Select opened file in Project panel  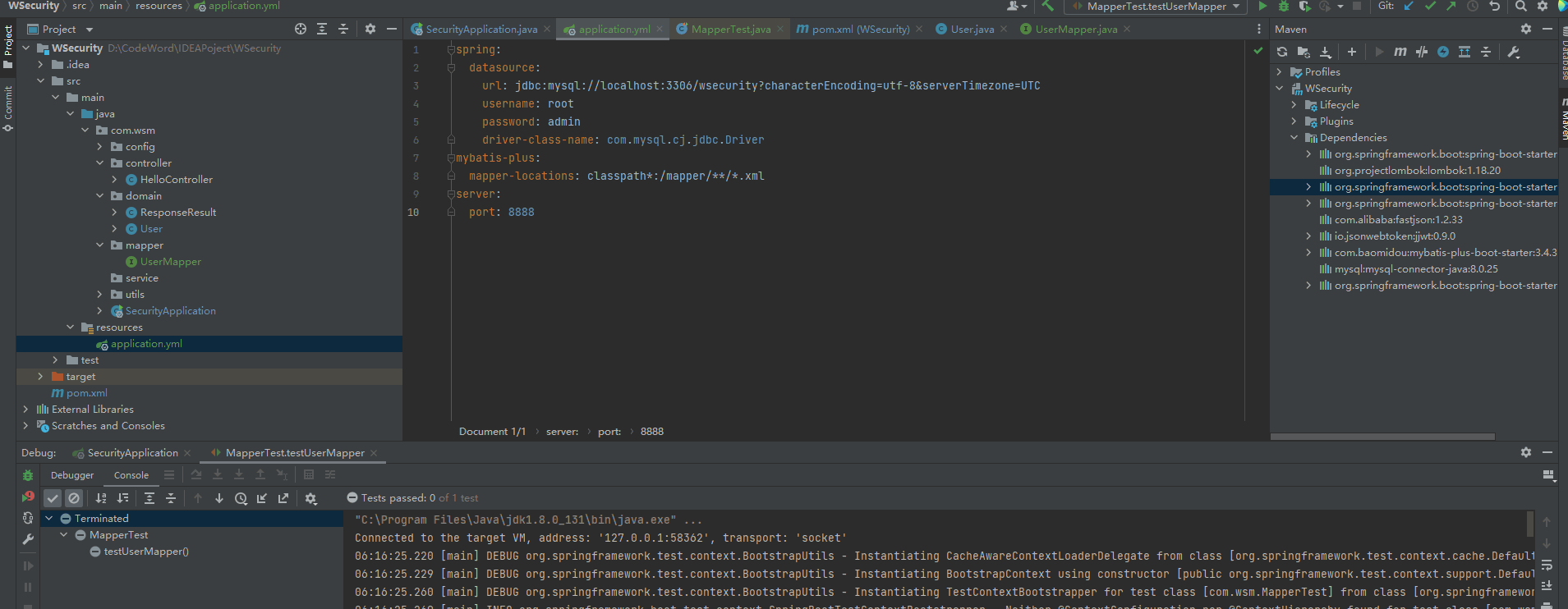[x=301, y=29]
